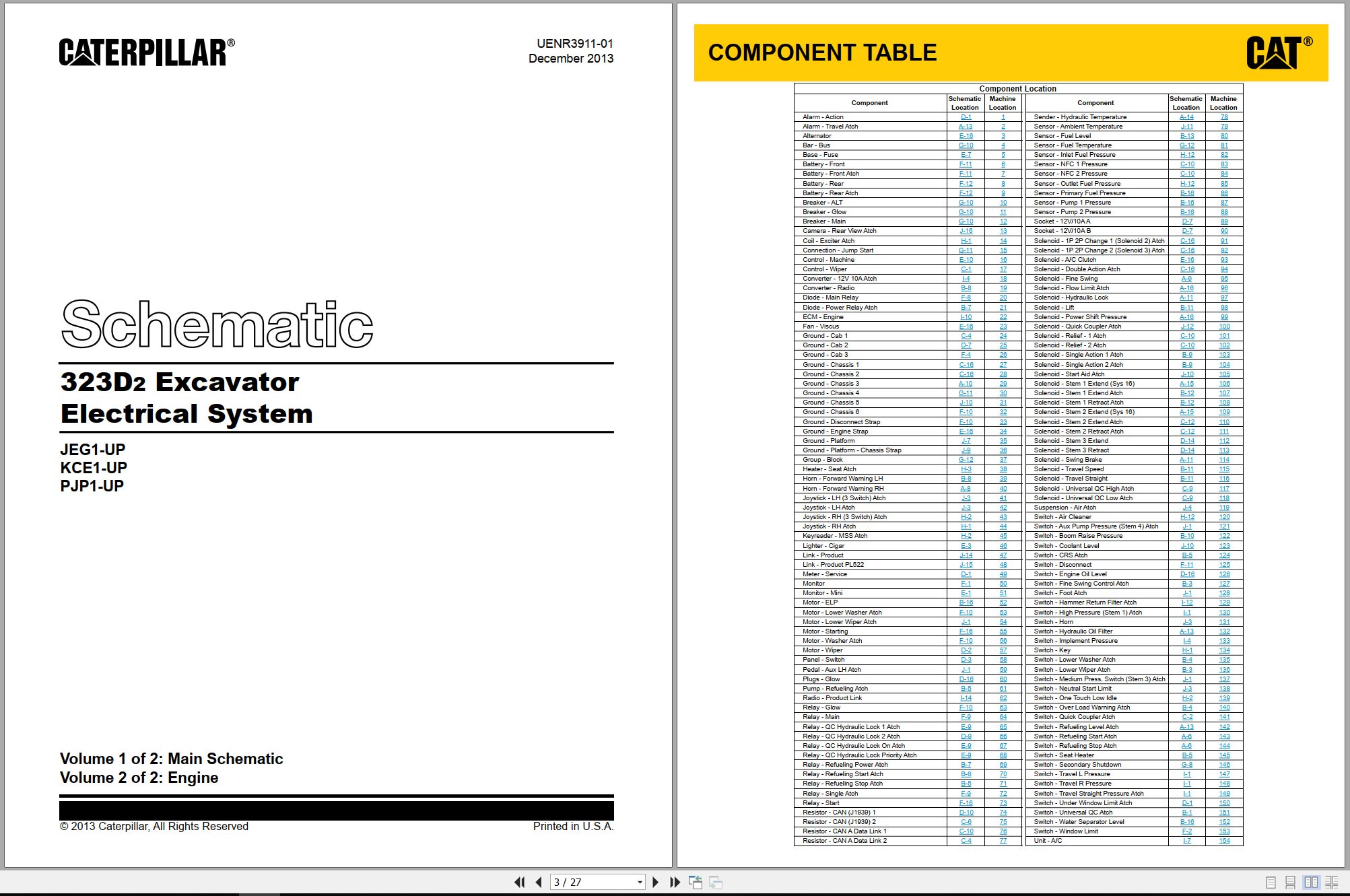The height and width of the screenshot is (896, 1350).
Task: Click the previous view icon
Action: [x=696, y=882]
